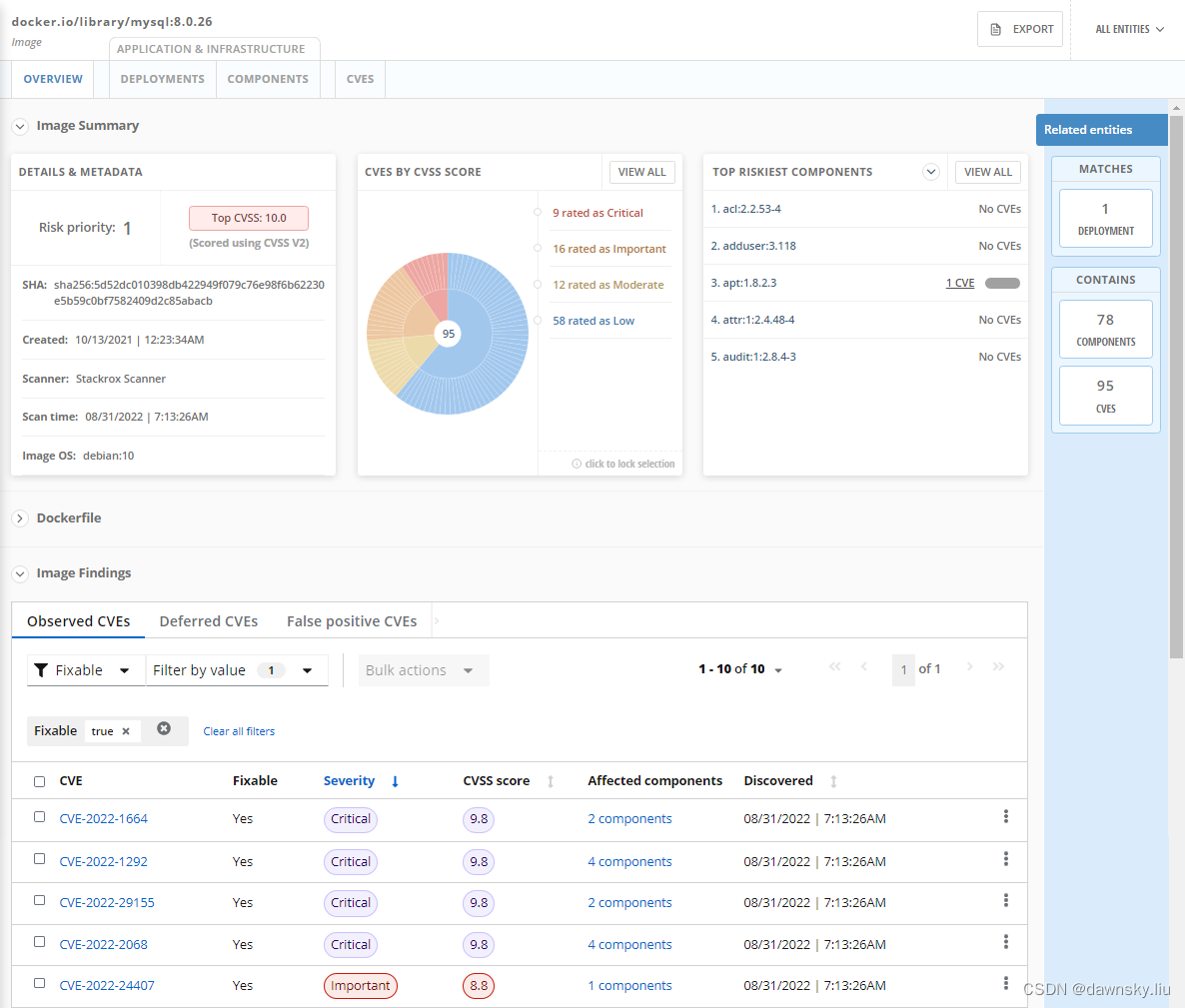Screen dimensions: 1185x1008
Task: Click the apt:1.8.2.3 severity bar
Action: pos(1002,284)
